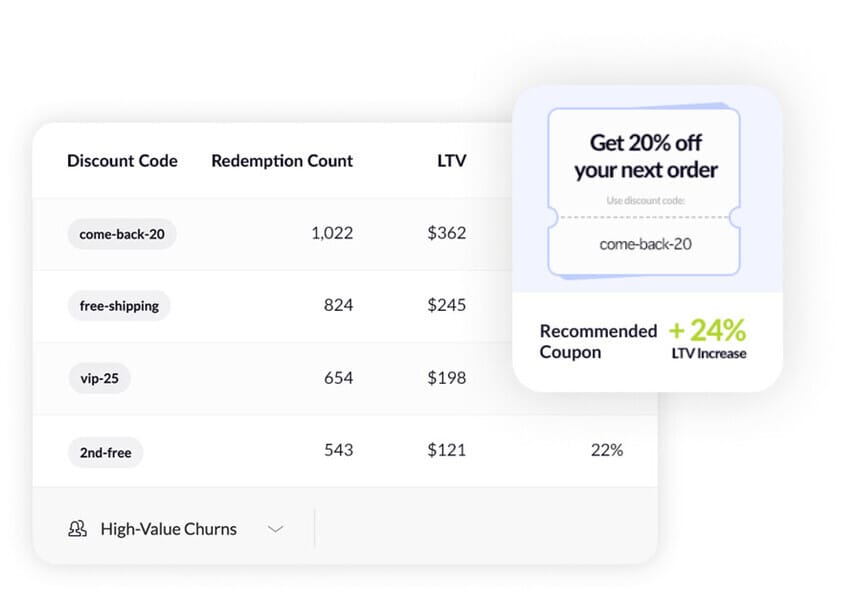Click the +24% LTV Increase figure
The height and width of the screenshot is (600, 854).
click(x=708, y=338)
